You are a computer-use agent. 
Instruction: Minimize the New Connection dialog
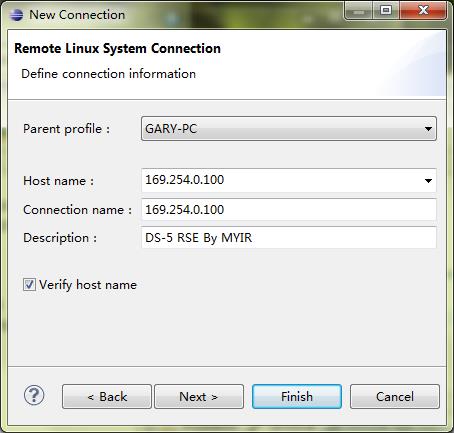tap(359, 12)
